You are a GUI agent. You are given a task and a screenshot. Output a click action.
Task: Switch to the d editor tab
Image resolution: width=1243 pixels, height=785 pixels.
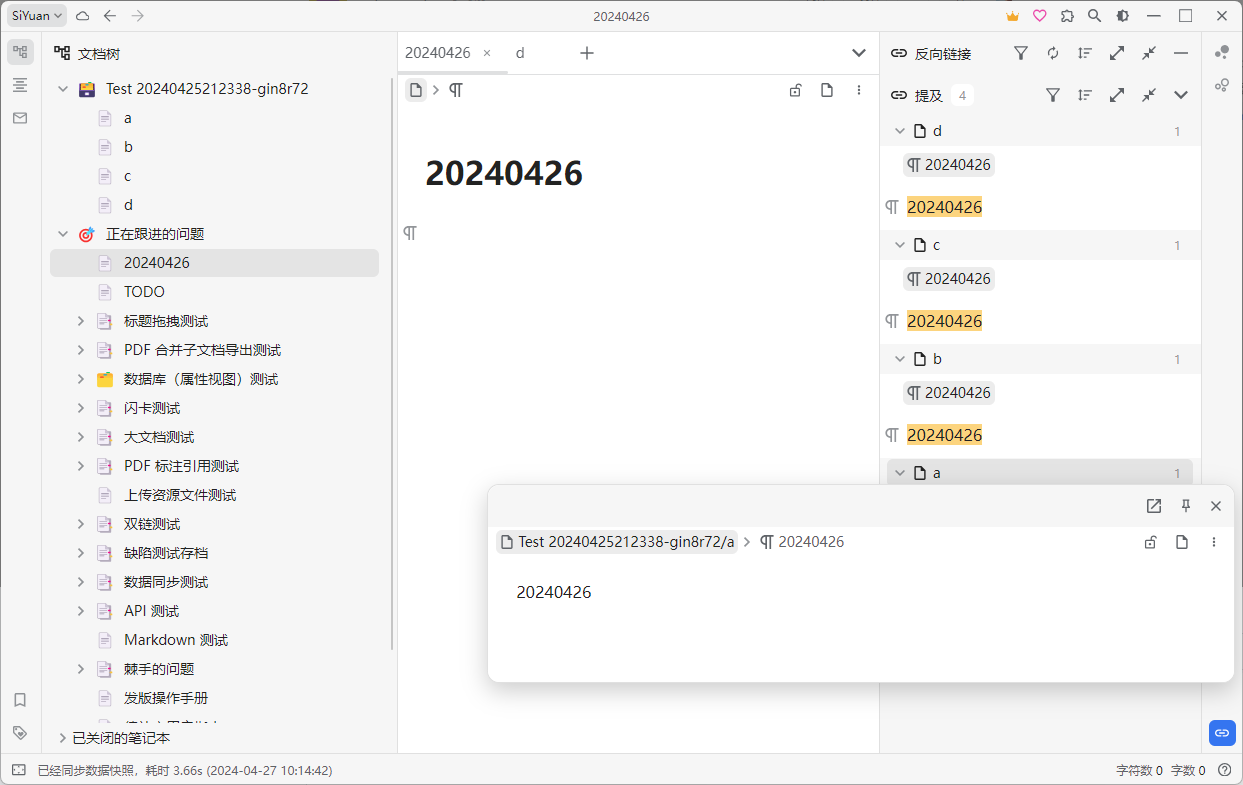coord(520,53)
